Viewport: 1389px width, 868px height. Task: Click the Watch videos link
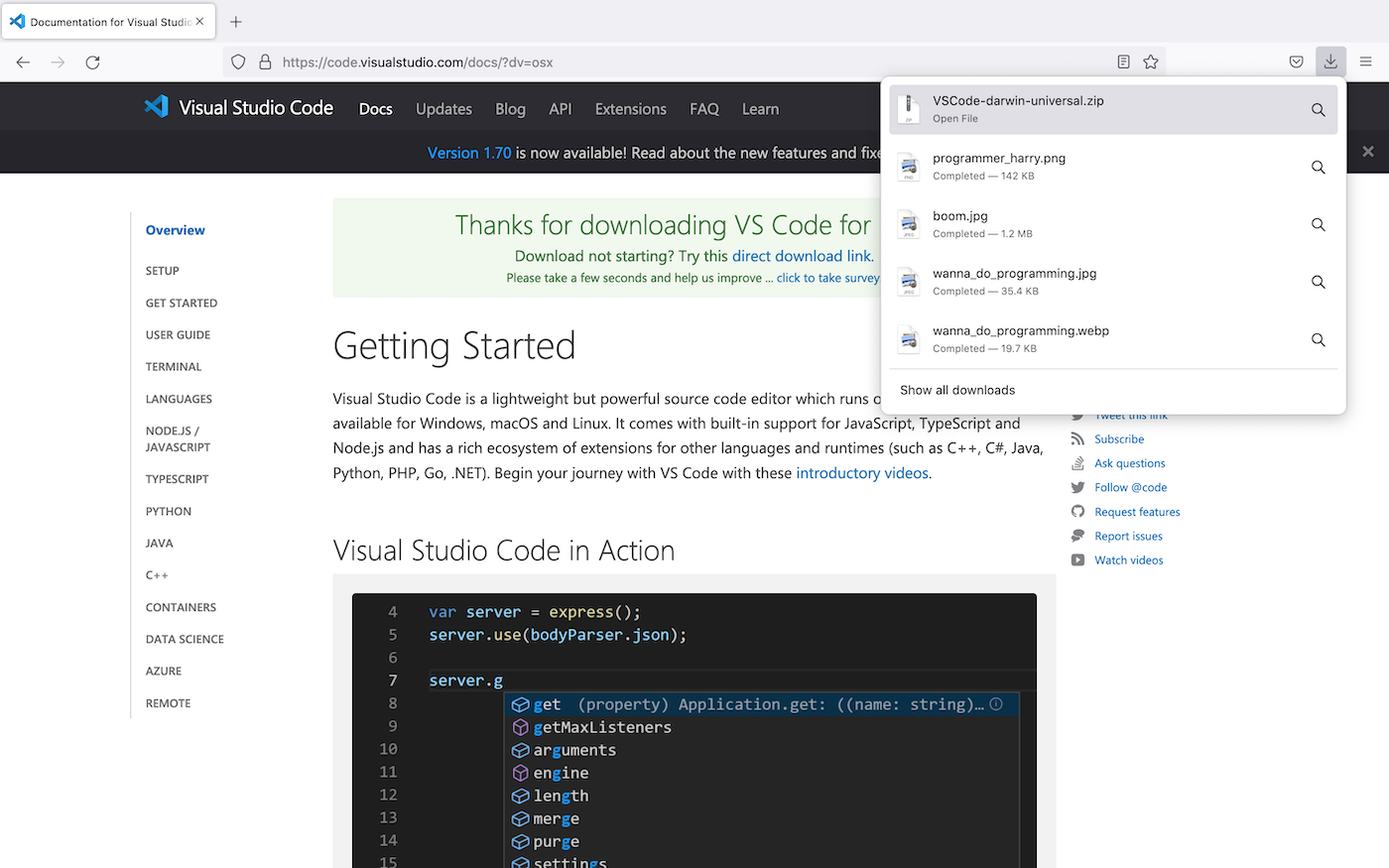click(1129, 560)
